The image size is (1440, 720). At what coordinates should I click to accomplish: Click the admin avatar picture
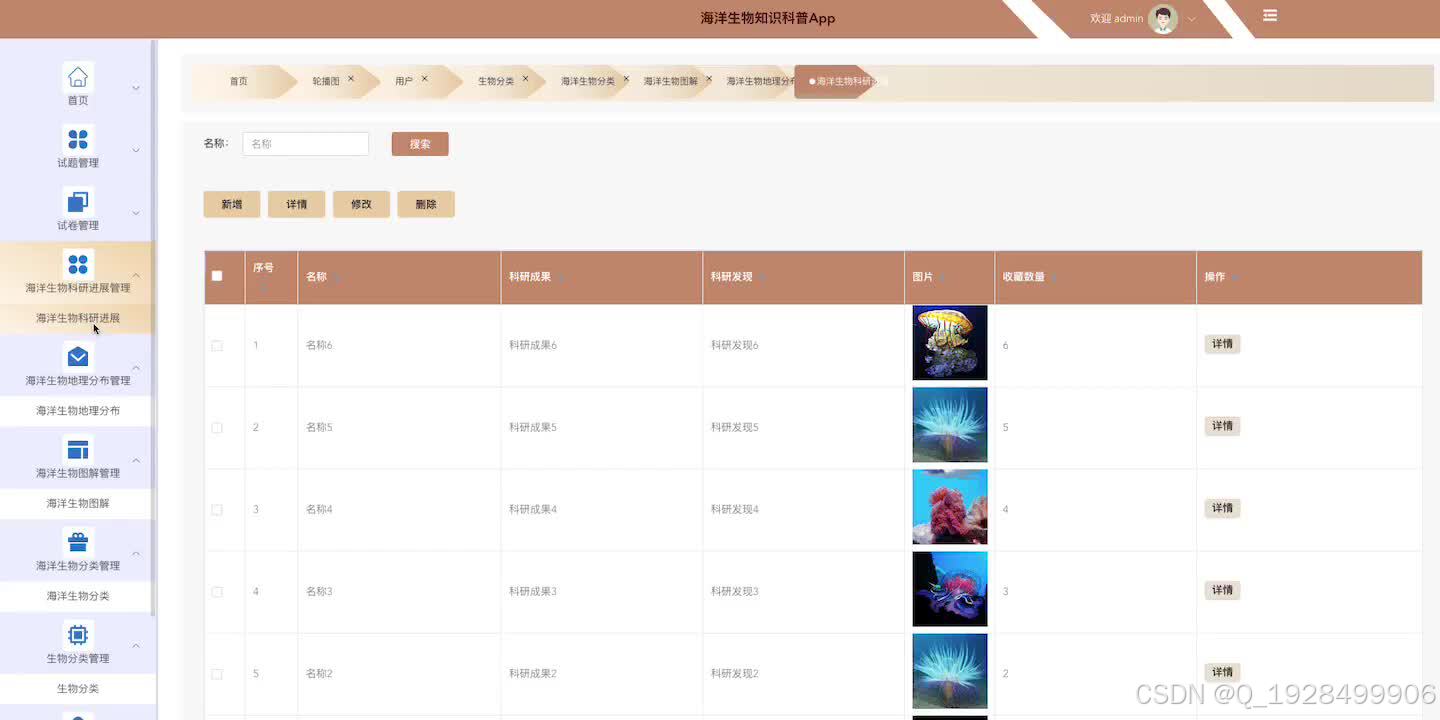tap(1163, 19)
